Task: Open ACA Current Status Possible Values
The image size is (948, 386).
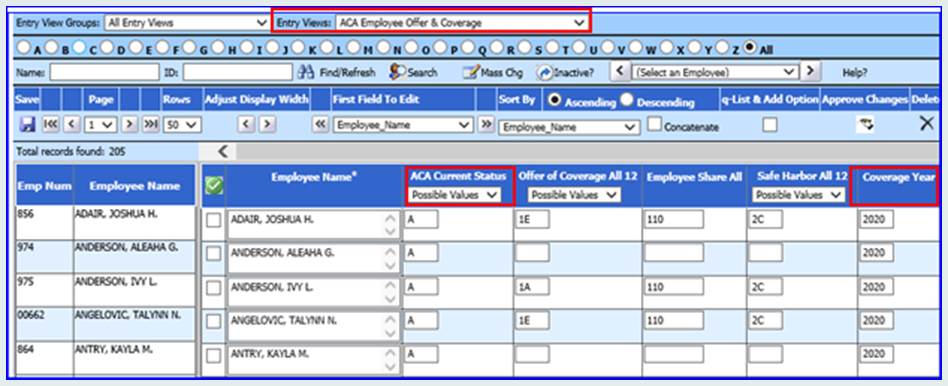Action: (455, 195)
